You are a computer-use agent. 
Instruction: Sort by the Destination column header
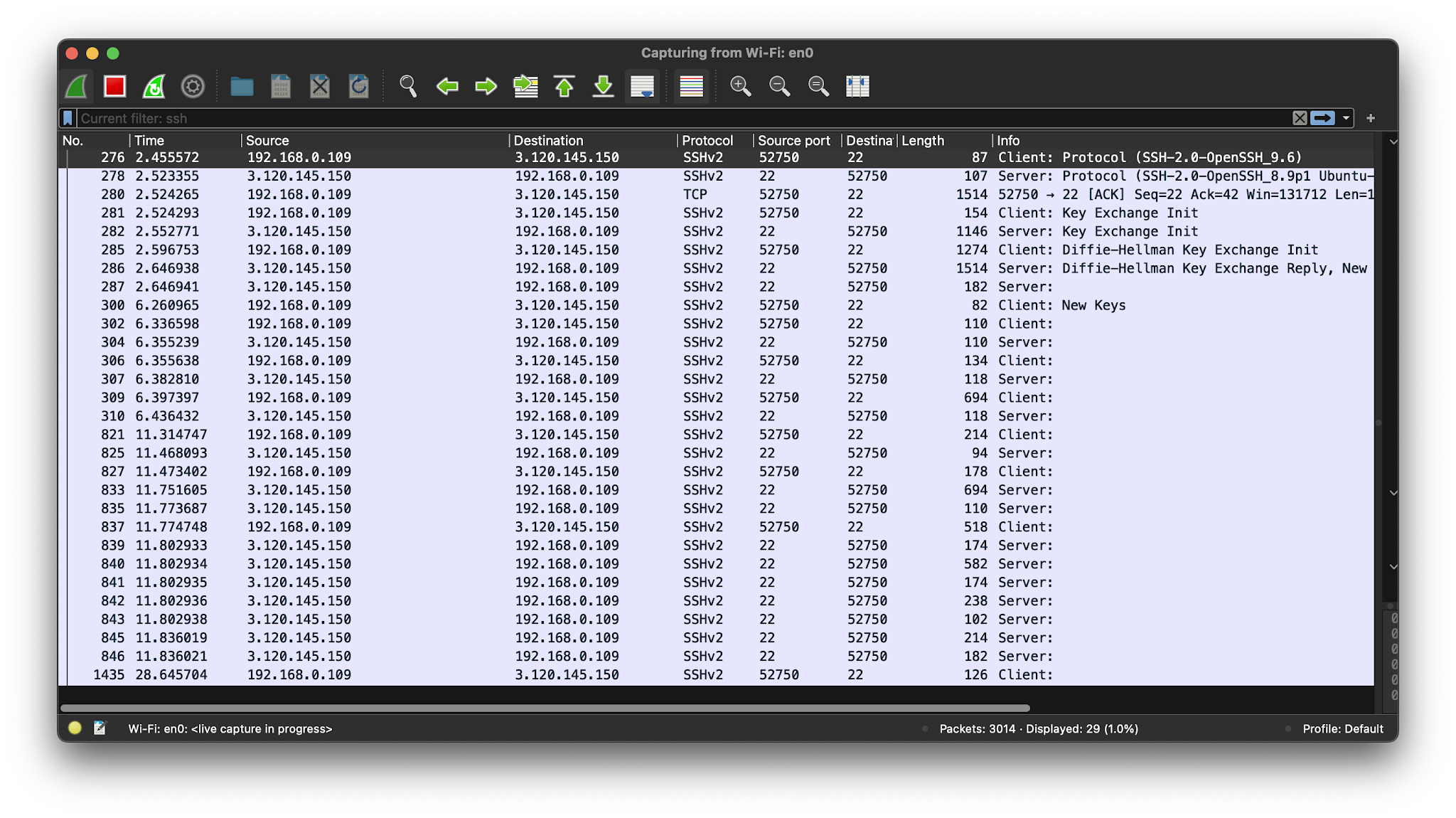(593, 141)
